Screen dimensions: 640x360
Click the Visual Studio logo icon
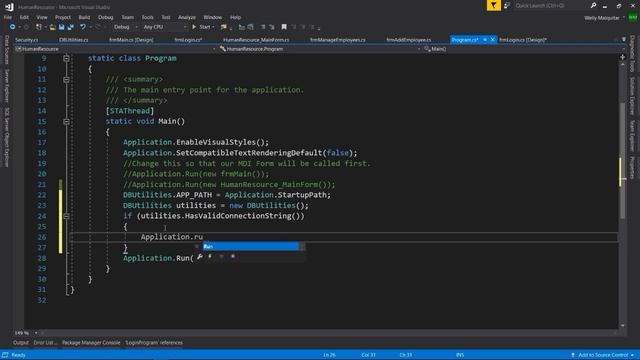point(9,7)
